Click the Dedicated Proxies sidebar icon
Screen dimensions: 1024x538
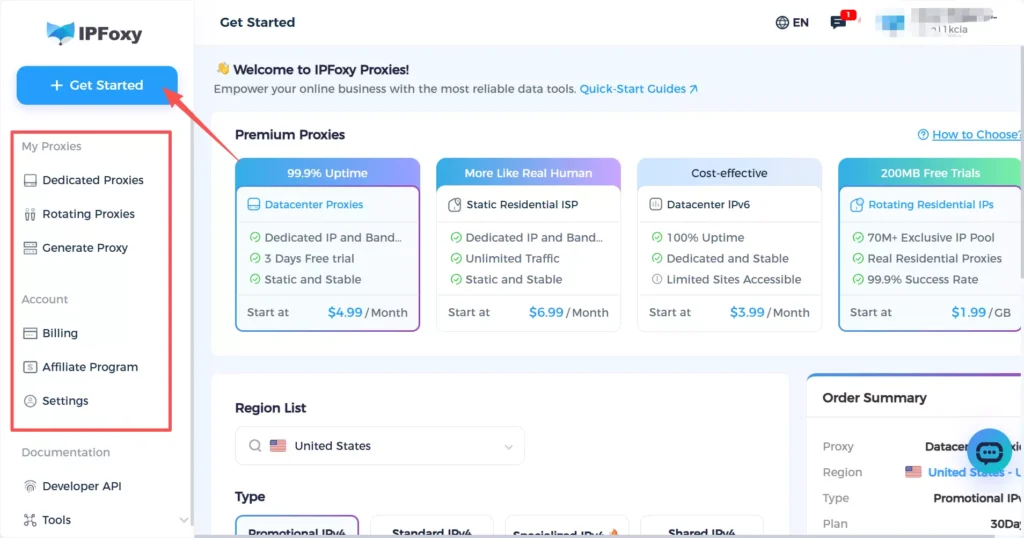[x=30, y=180]
